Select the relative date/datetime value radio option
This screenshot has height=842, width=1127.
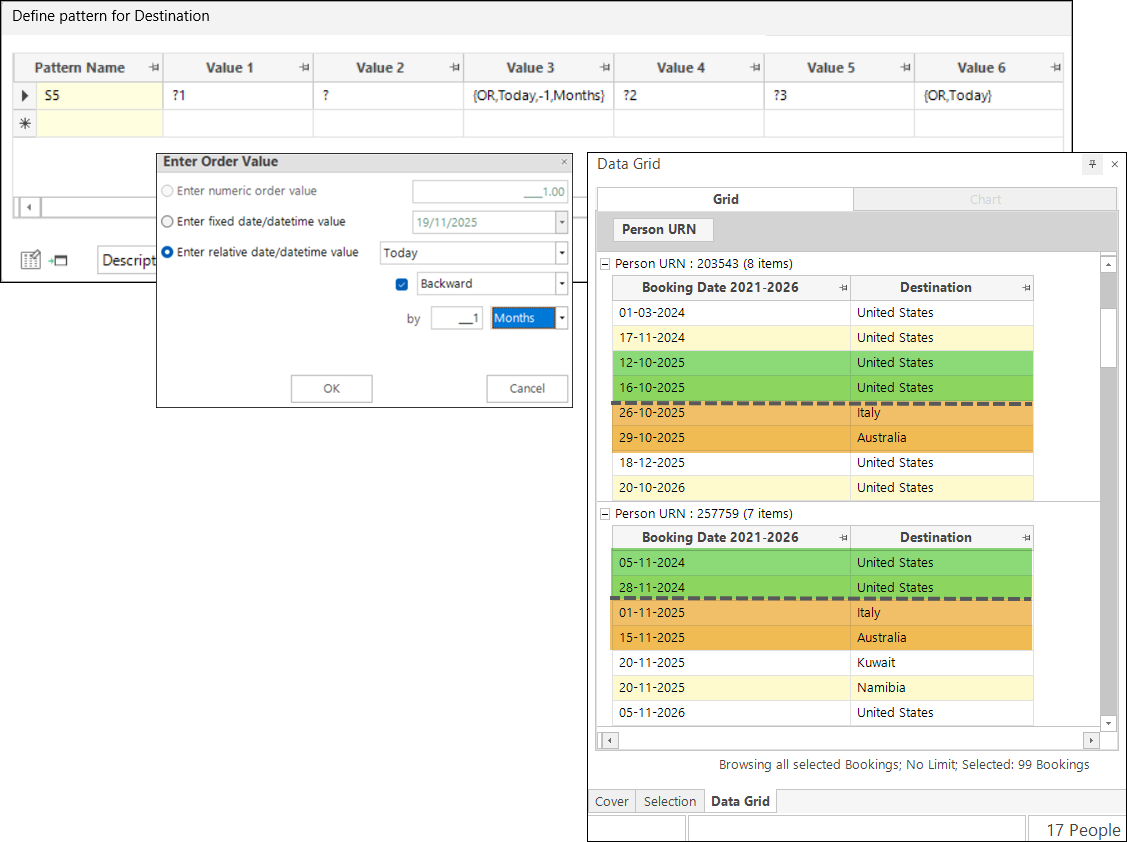[167, 253]
